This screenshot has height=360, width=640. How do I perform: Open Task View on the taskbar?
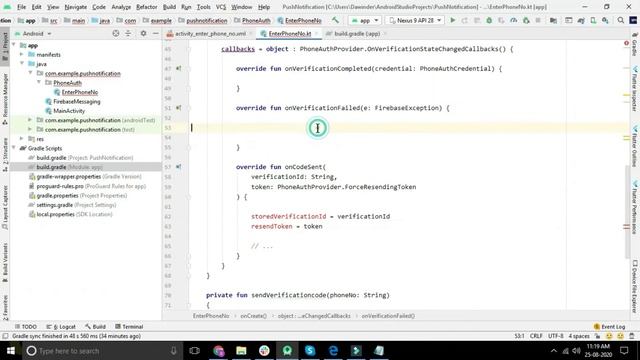click(195, 351)
